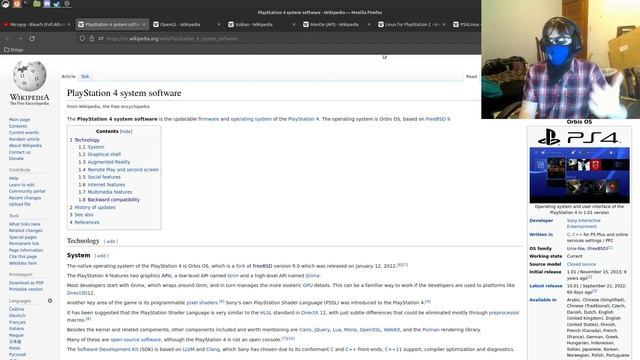Screen dimensions: 640x360
Task: Click the Wikipedia globe logo
Action: [x=29, y=76]
